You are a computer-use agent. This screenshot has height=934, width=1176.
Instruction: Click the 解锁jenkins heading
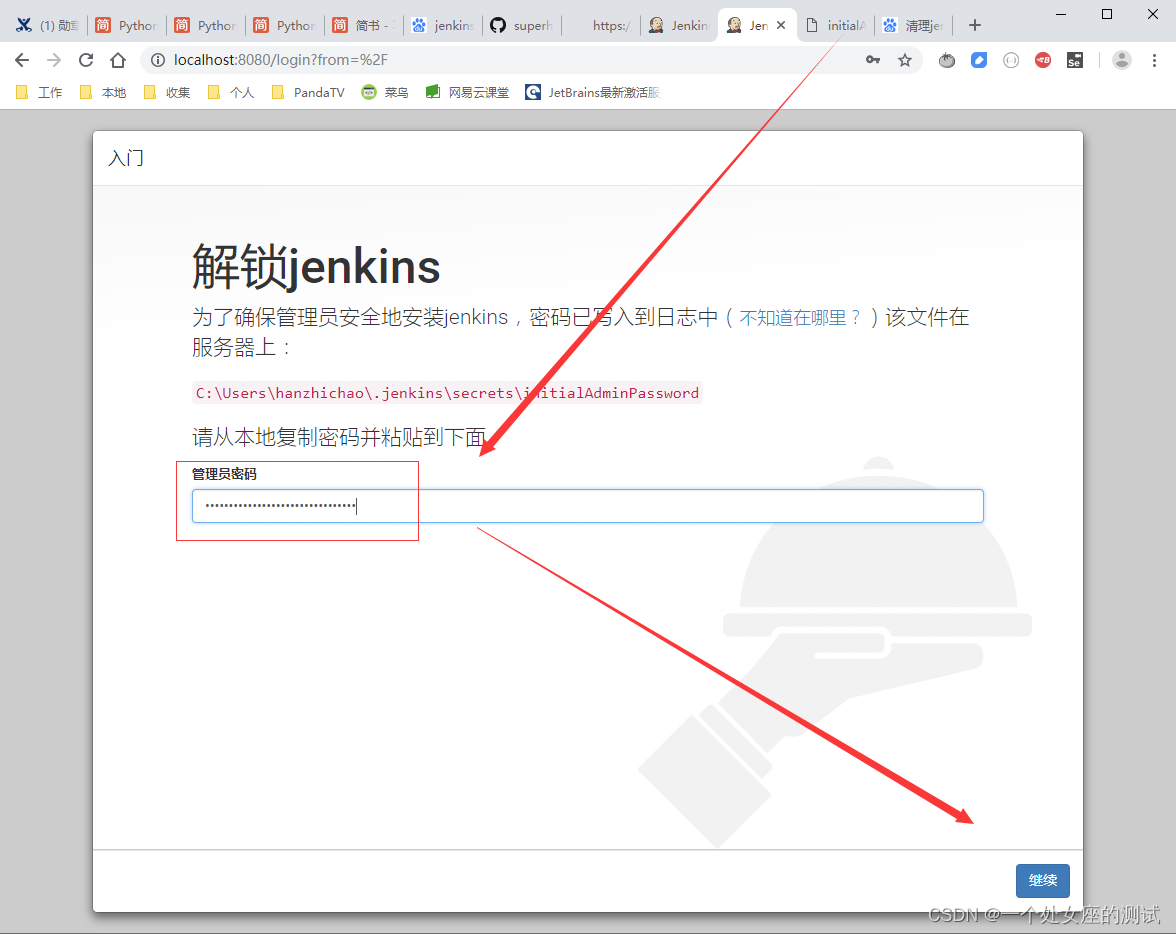click(316, 267)
